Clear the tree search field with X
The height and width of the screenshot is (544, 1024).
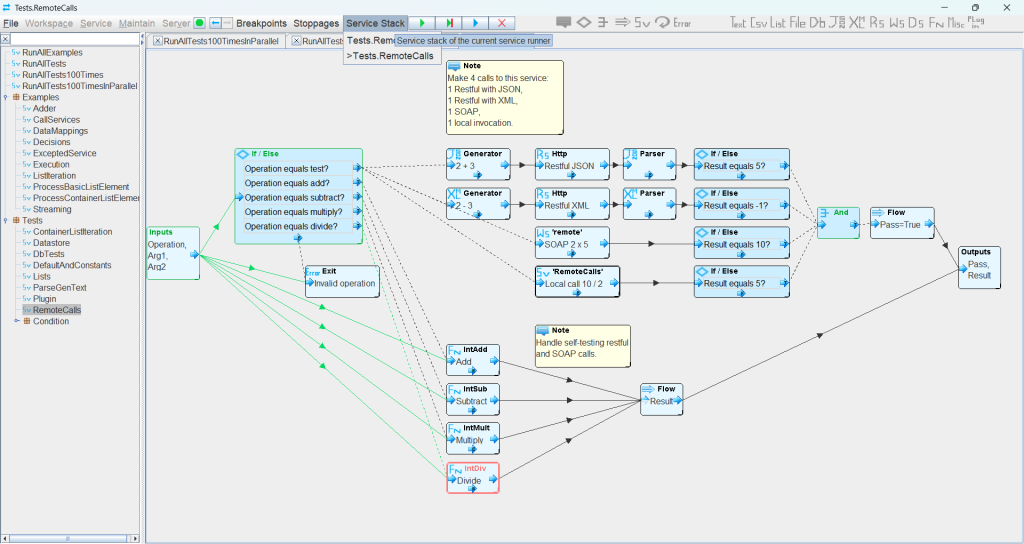5,39
